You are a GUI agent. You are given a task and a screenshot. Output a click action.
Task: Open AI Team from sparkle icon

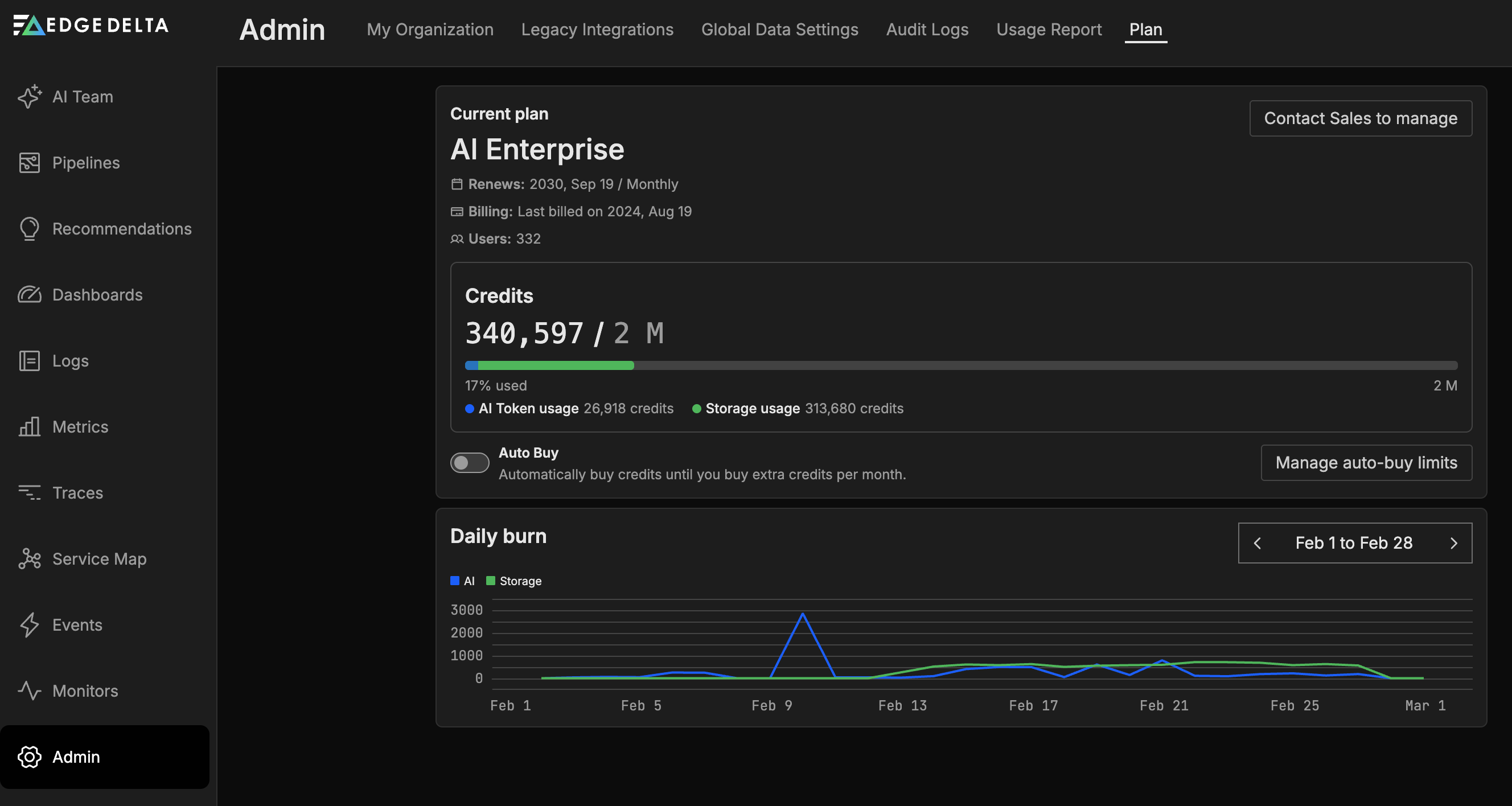pyautogui.click(x=30, y=97)
